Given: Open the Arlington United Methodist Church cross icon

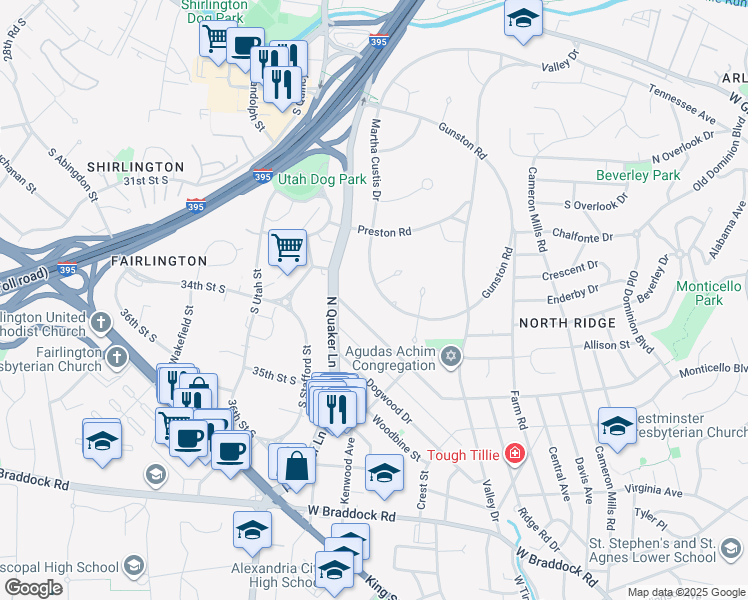Looking at the screenshot, I should tap(101, 322).
